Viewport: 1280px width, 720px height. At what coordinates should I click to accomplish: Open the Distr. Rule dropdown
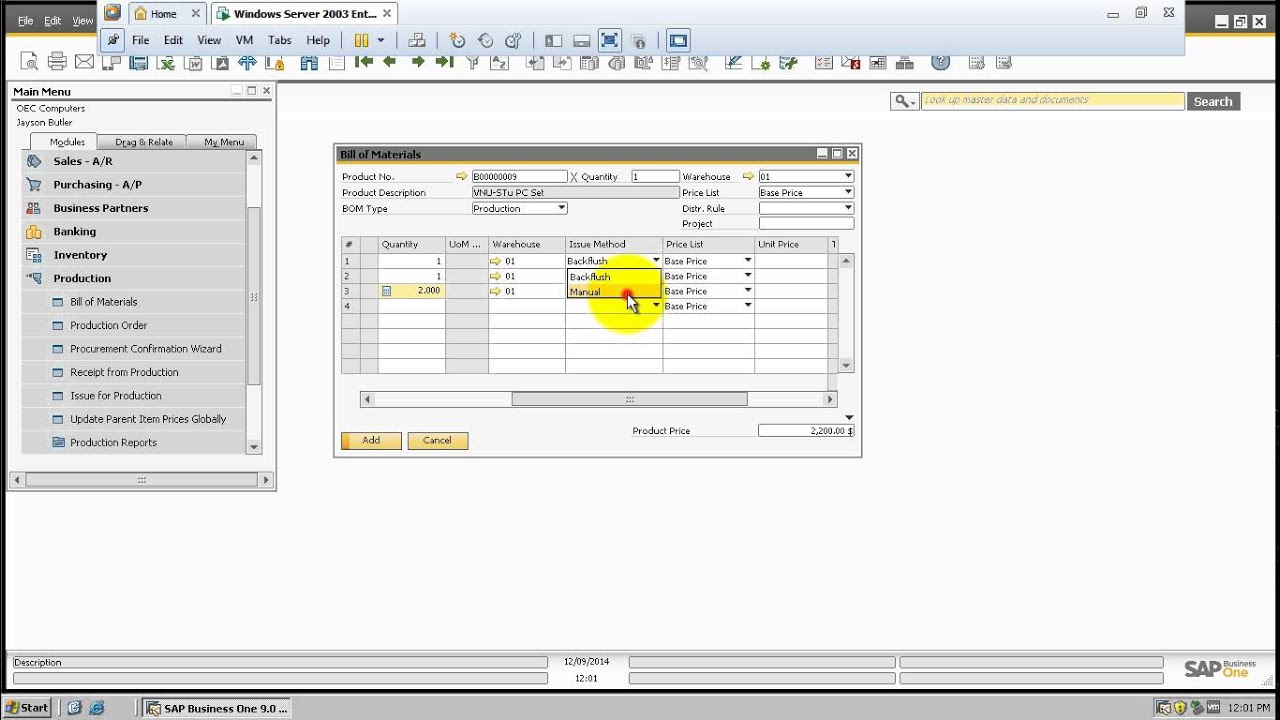pos(848,208)
